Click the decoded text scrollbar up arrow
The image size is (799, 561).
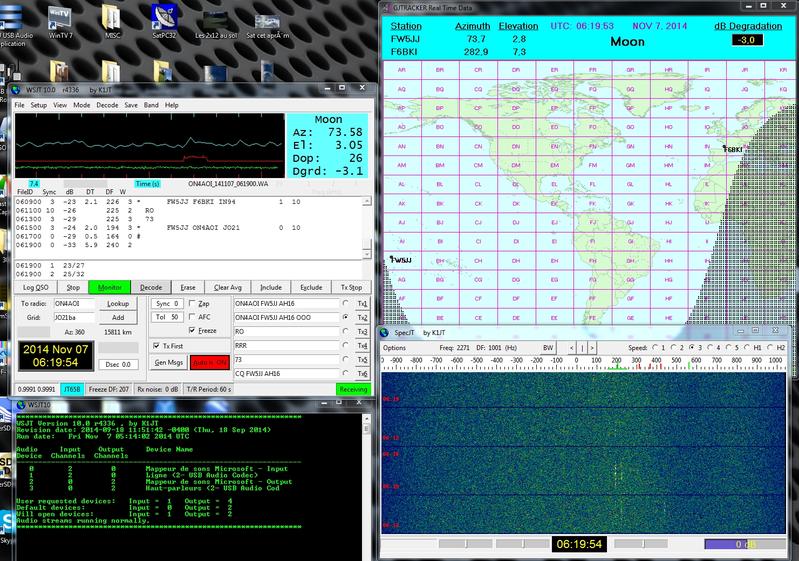click(367, 202)
